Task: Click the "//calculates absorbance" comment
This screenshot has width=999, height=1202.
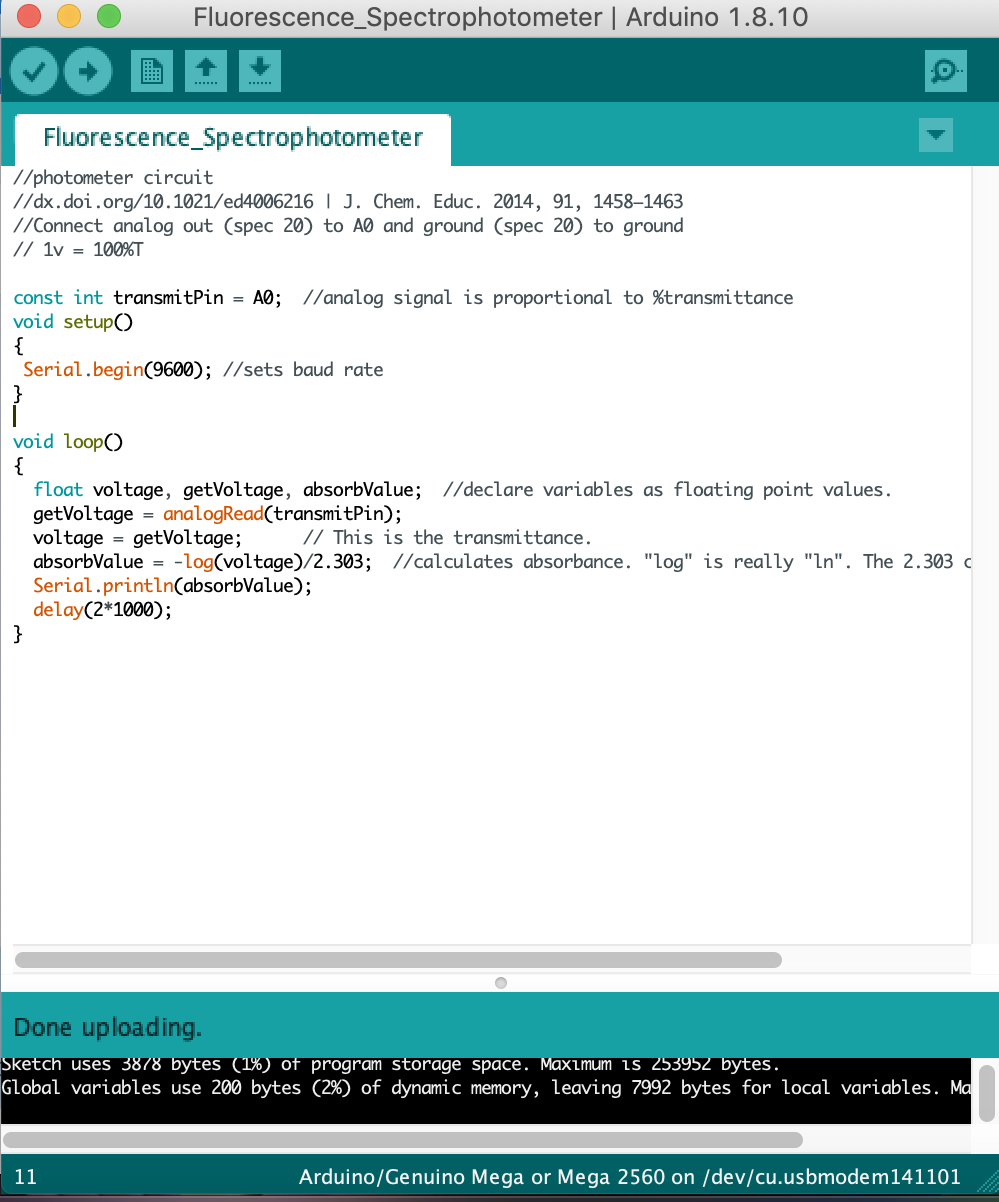Action: [682, 562]
